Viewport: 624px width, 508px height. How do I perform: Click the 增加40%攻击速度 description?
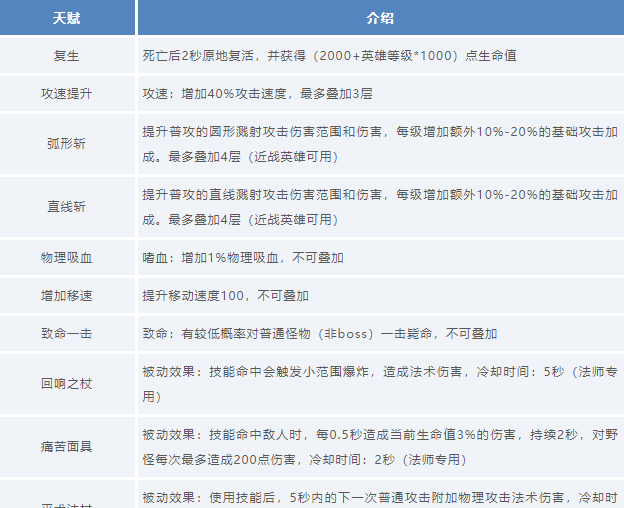(x=257, y=94)
